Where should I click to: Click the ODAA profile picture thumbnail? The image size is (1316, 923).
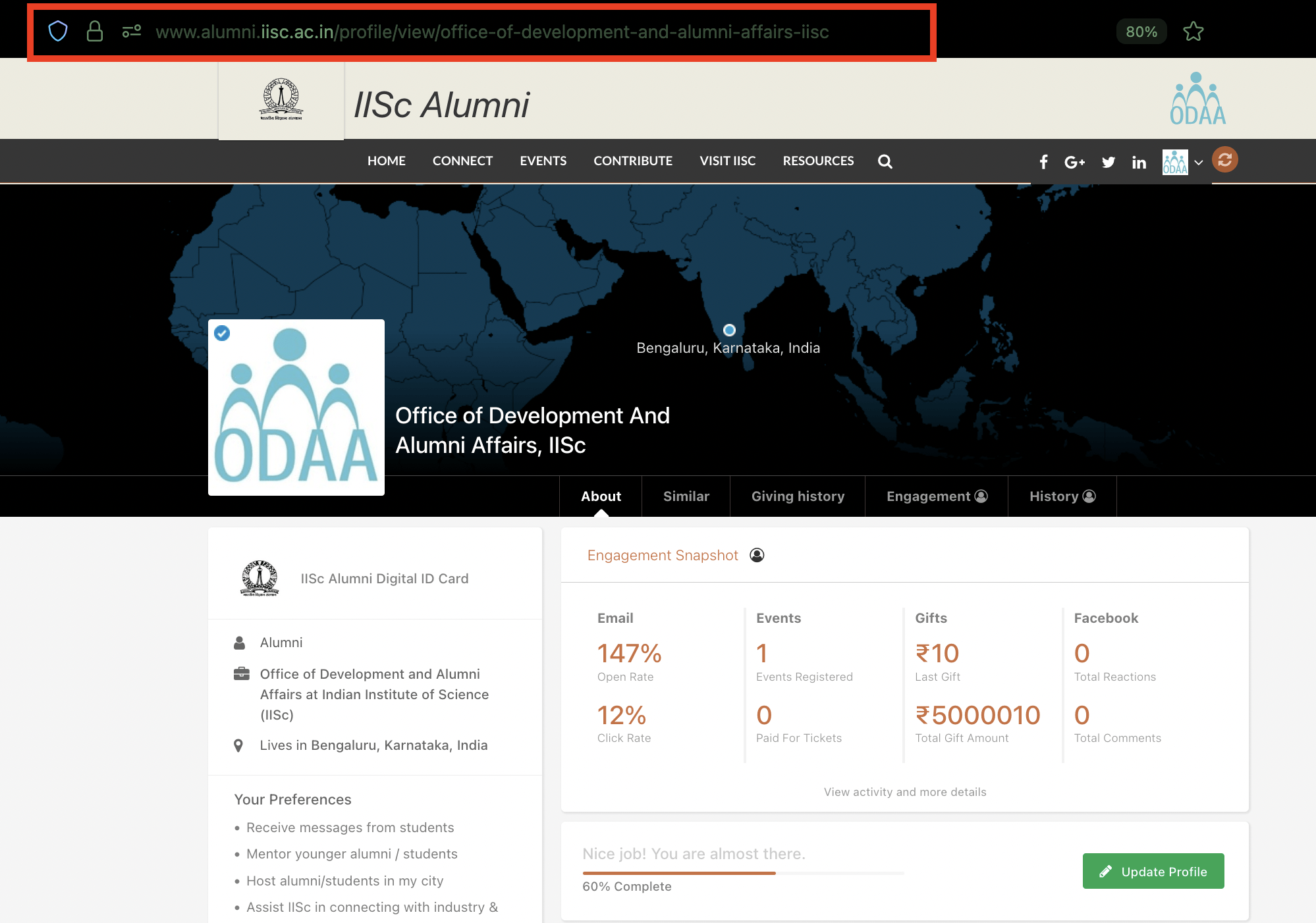pyautogui.click(x=296, y=408)
